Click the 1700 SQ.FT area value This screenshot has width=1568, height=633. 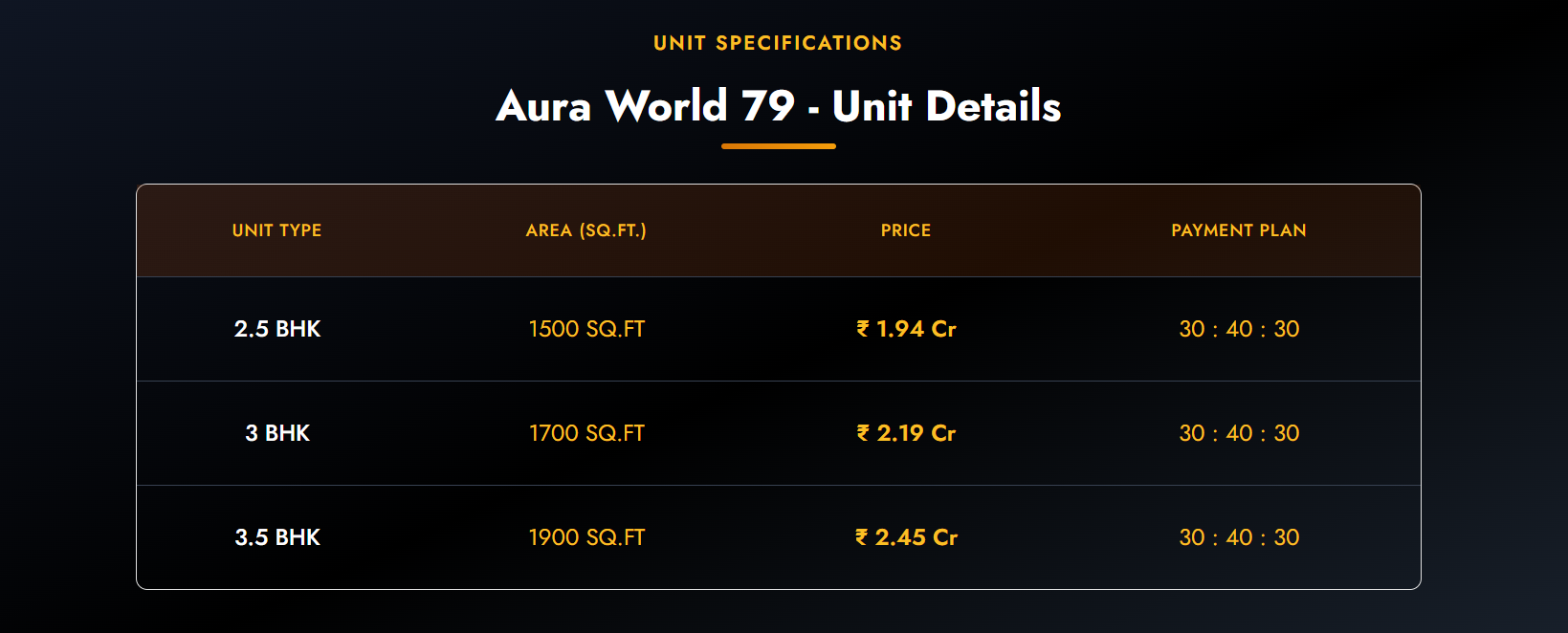(586, 433)
